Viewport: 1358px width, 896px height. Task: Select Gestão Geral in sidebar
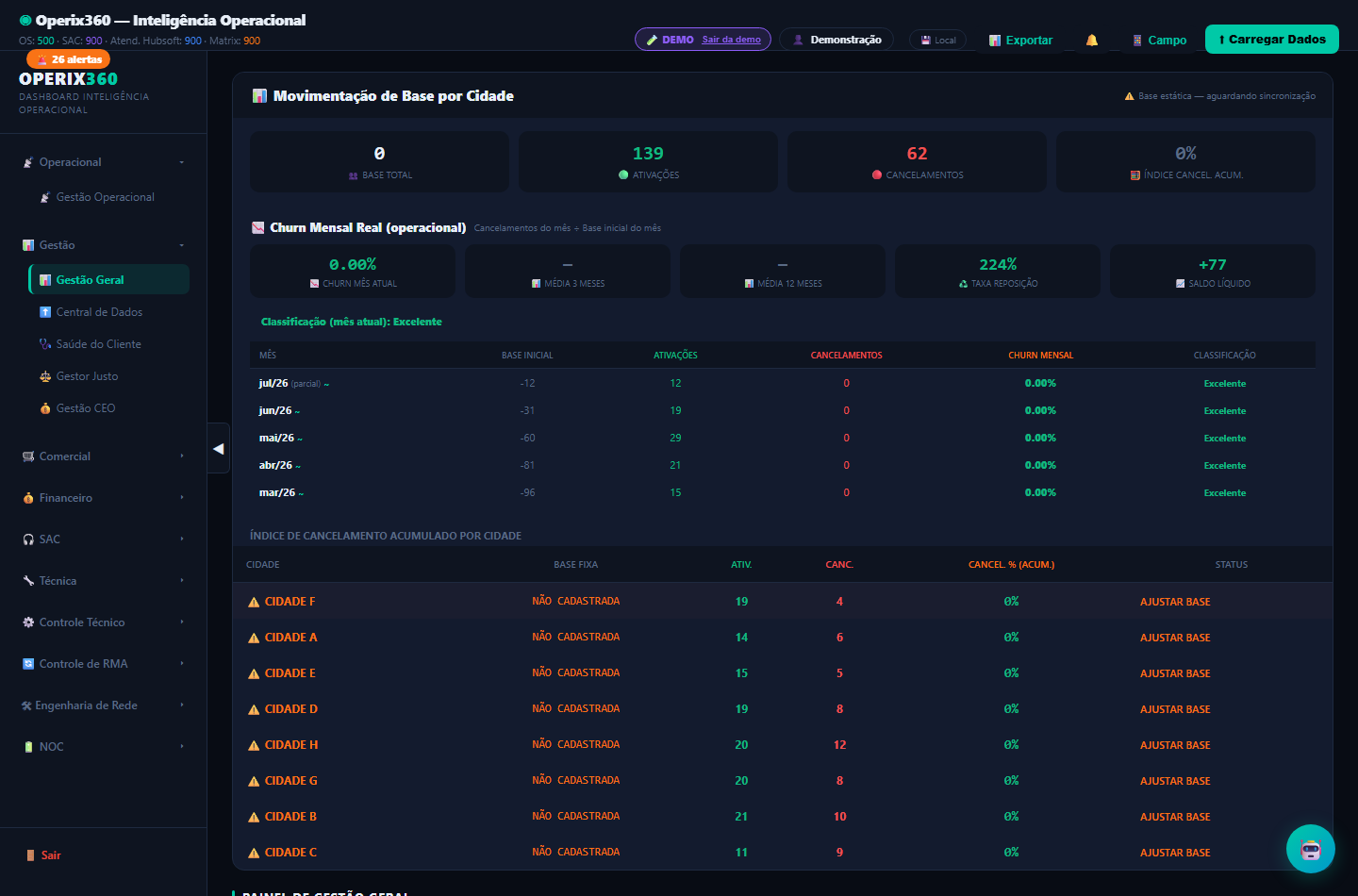point(108,279)
